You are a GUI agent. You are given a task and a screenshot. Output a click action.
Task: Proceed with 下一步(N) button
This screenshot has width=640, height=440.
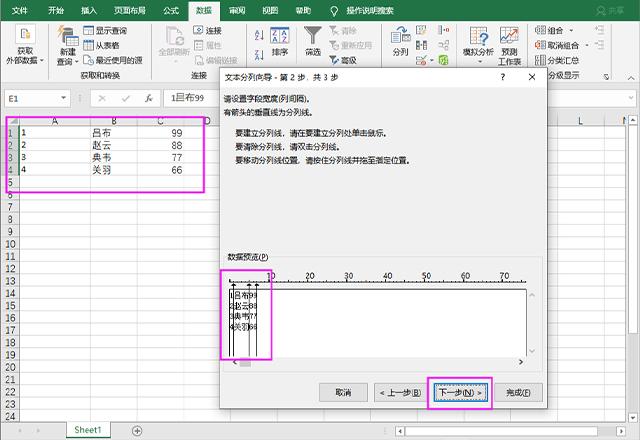click(x=460, y=393)
